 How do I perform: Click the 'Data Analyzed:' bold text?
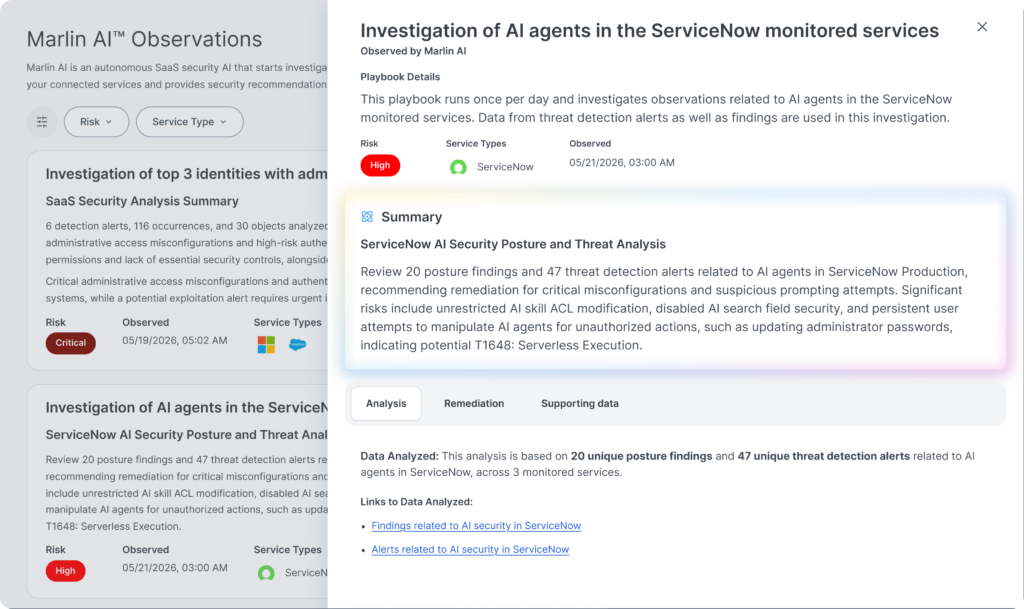click(x=400, y=456)
